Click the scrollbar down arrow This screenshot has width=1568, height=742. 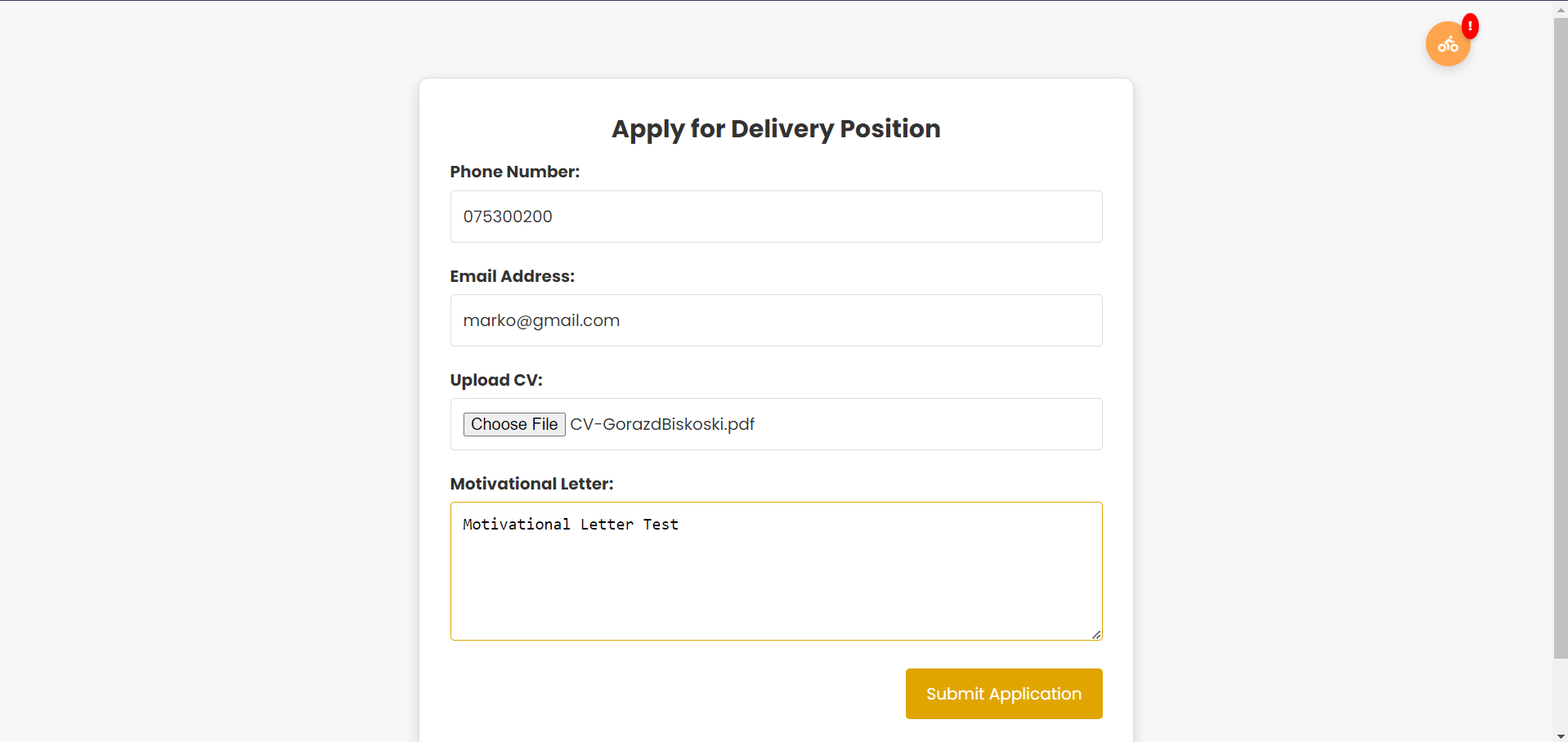[x=1561, y=735]
